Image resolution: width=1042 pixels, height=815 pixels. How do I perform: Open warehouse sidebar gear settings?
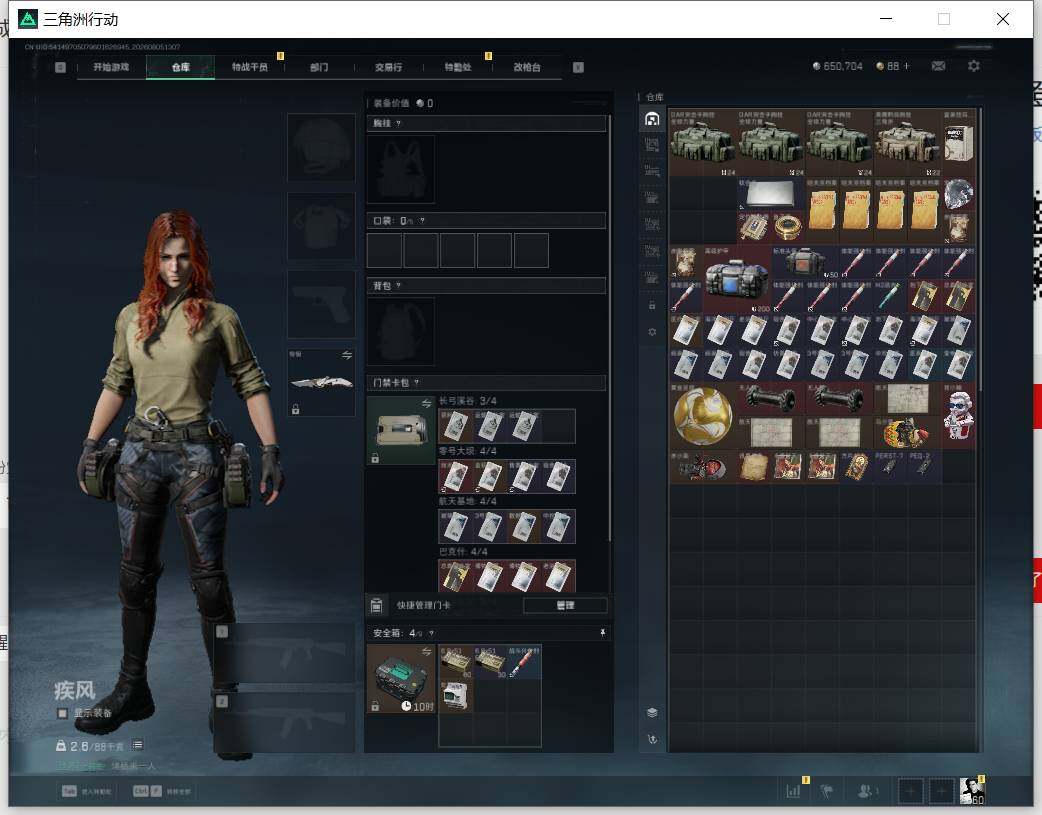click(x=652, y=332)
